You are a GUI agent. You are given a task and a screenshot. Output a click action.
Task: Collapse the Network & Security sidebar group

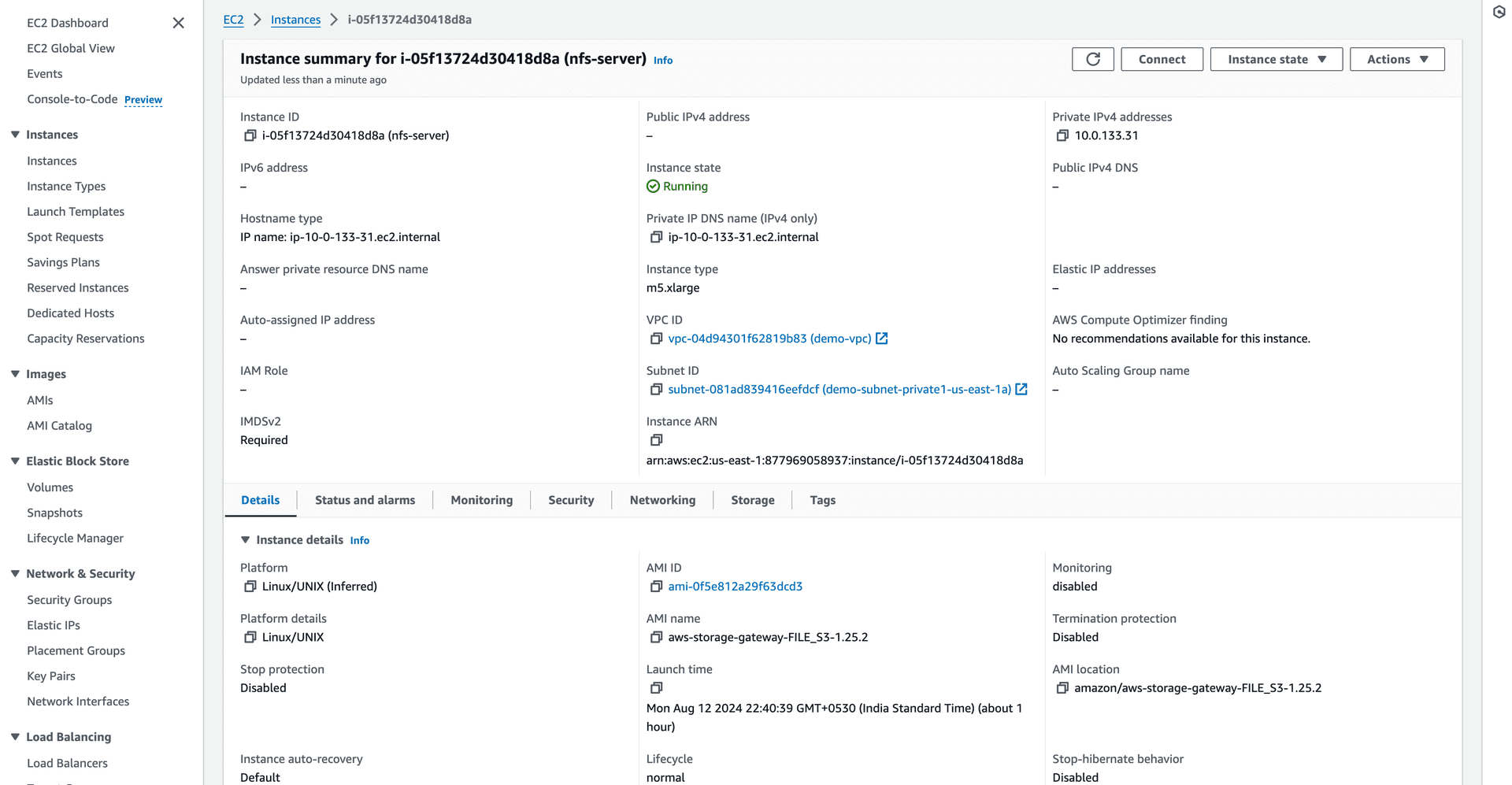click(x=15, y=574)
